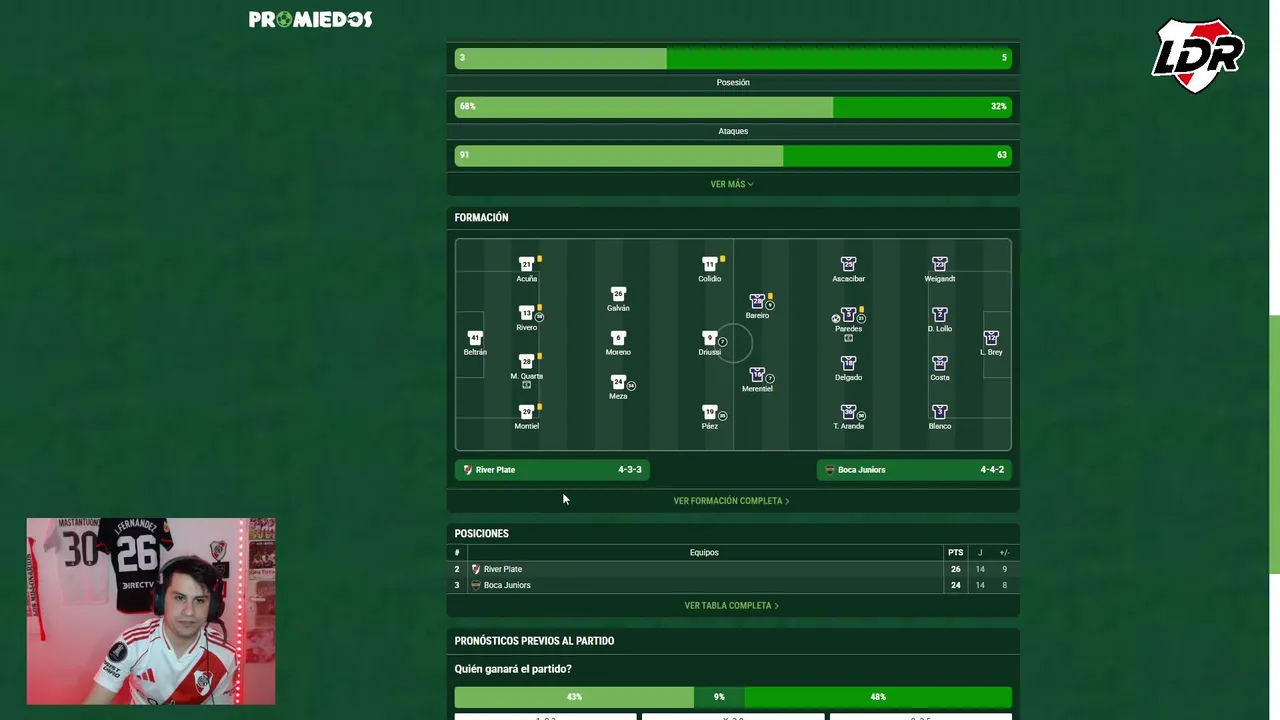Click the Boca Juniors 4-4-2 formation button
This screenshot has width=1280, height=720.
[914, 470]
